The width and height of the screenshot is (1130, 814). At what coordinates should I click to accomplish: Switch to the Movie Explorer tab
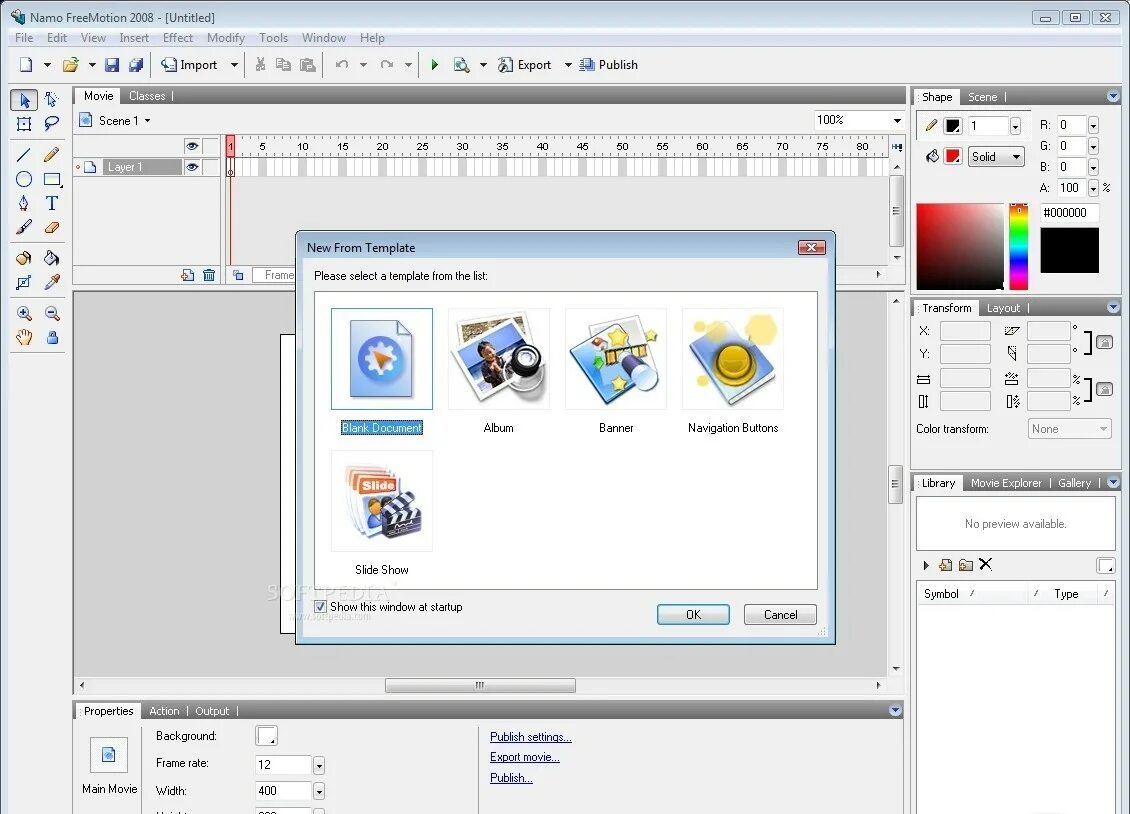pyautogui.click(x=1006, y=483)
